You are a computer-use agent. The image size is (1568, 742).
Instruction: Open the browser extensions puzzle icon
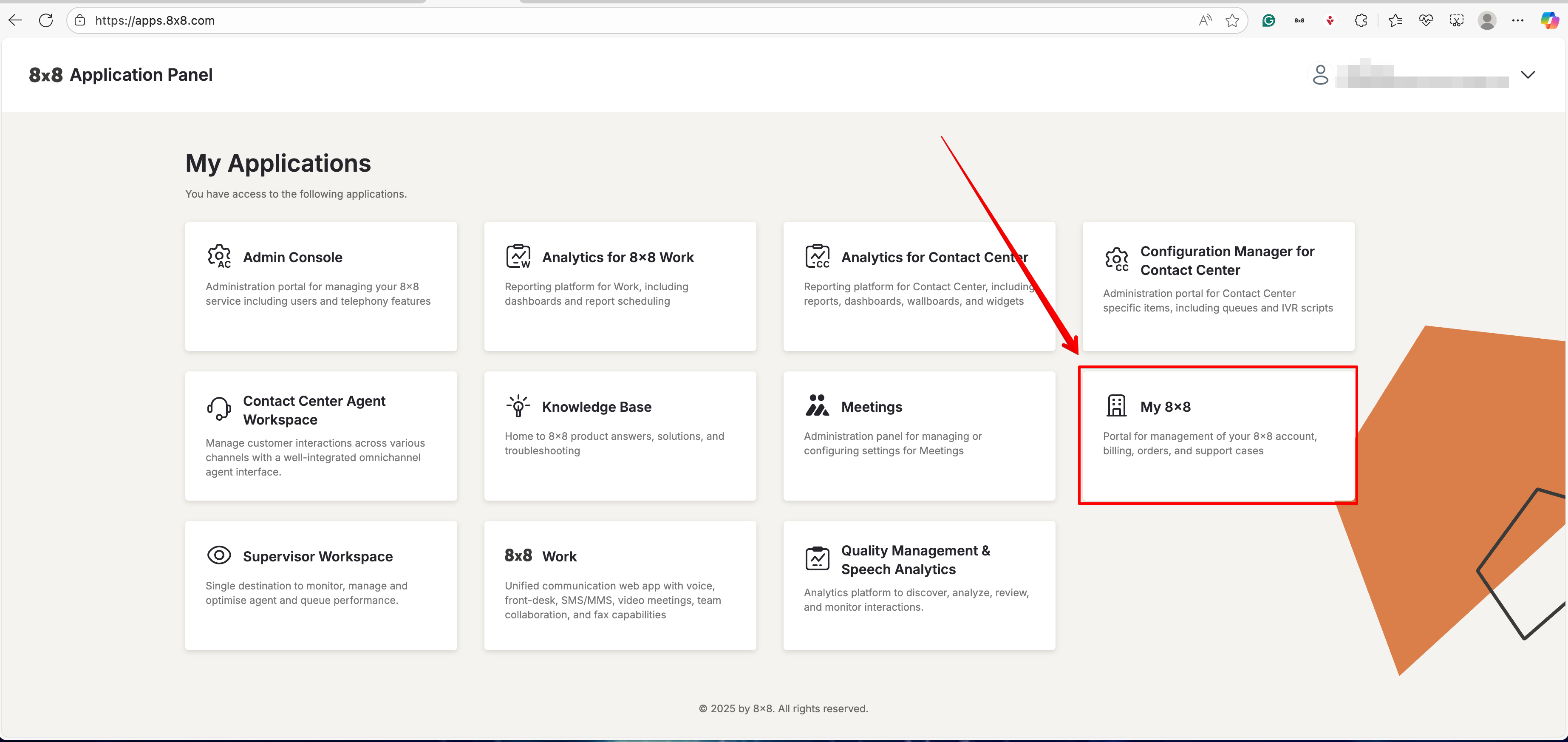1361,21
